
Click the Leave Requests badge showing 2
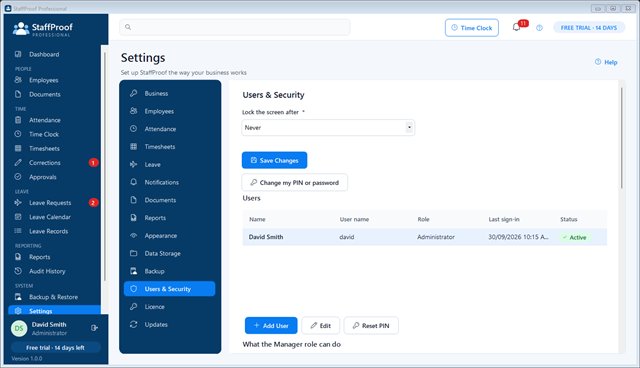tap(93, 202)
